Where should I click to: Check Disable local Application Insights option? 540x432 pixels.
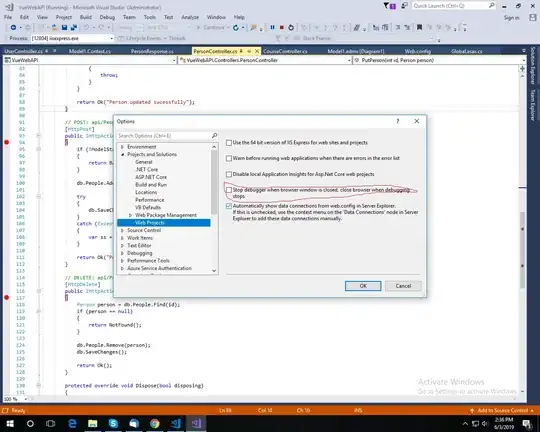(229, 174)
